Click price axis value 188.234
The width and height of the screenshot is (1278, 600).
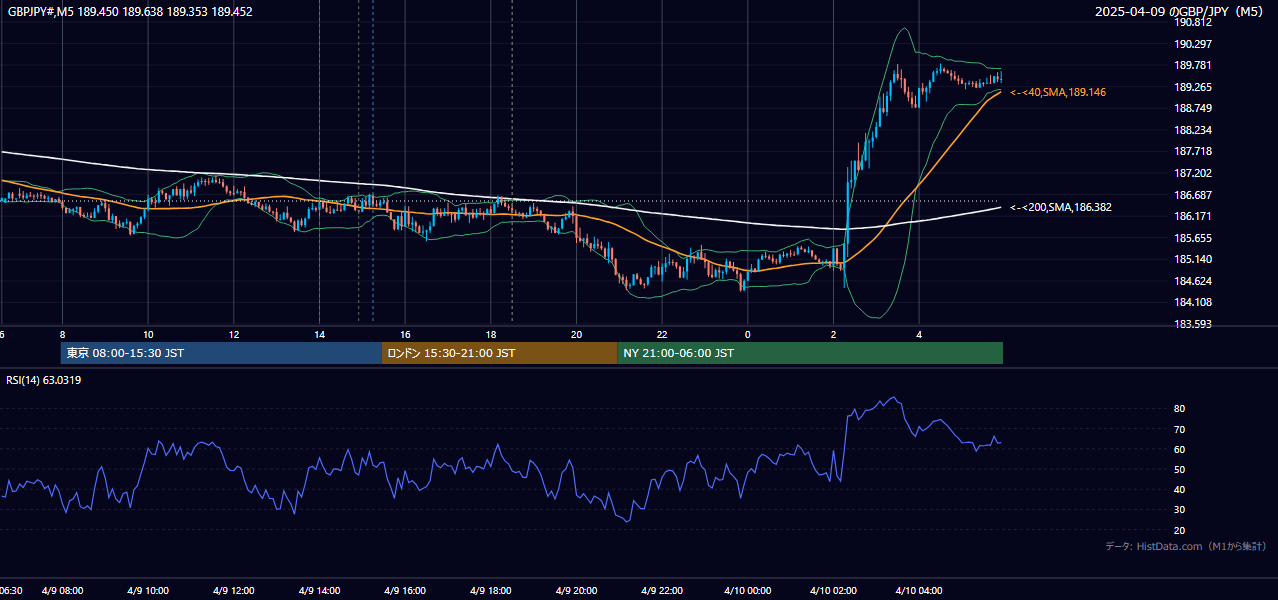point(1193,130)
